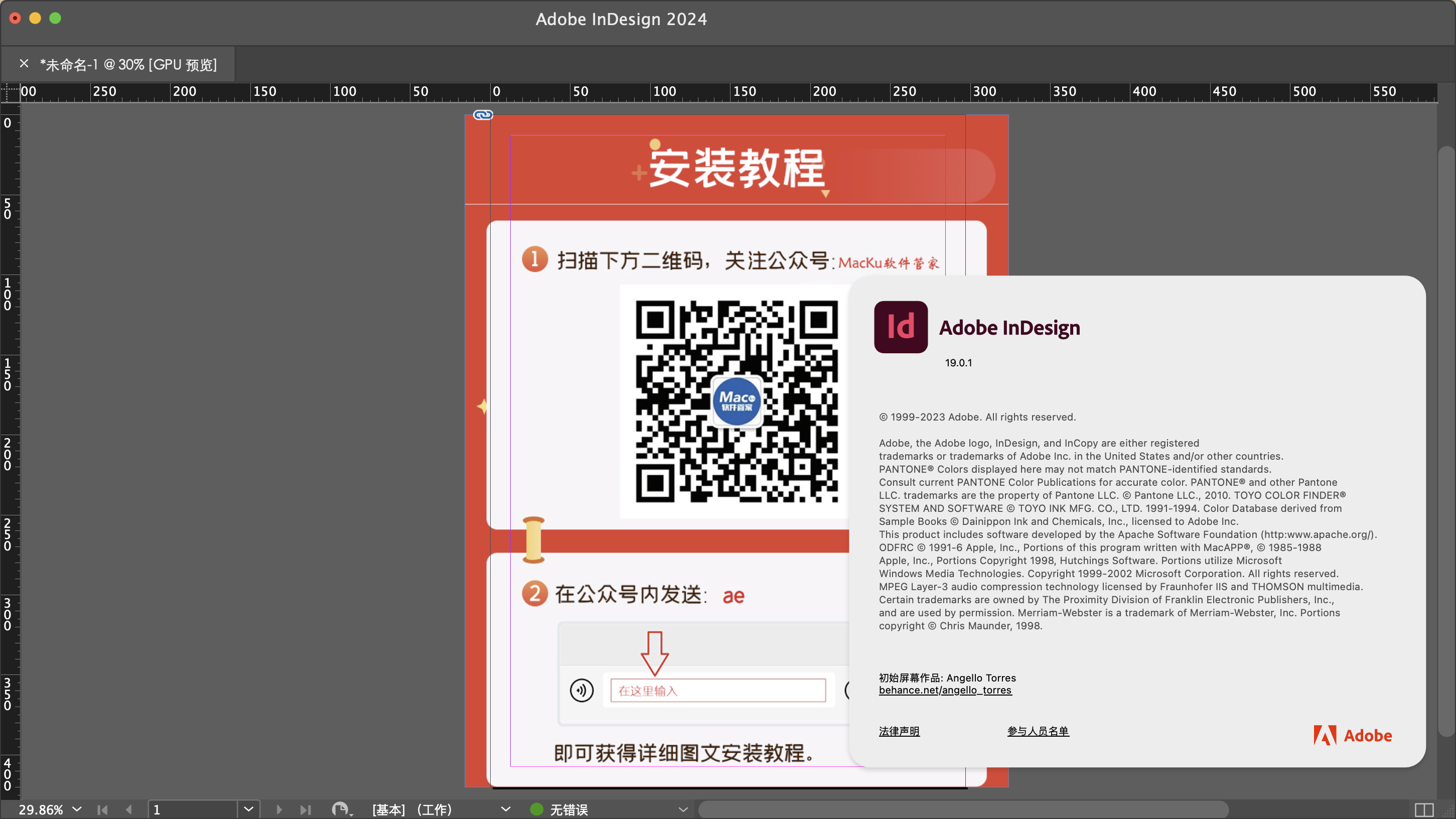Open the behance.net/angello_torres link
The height and width of the screenshot is (819, 1456).
click(x=945, y=690)
